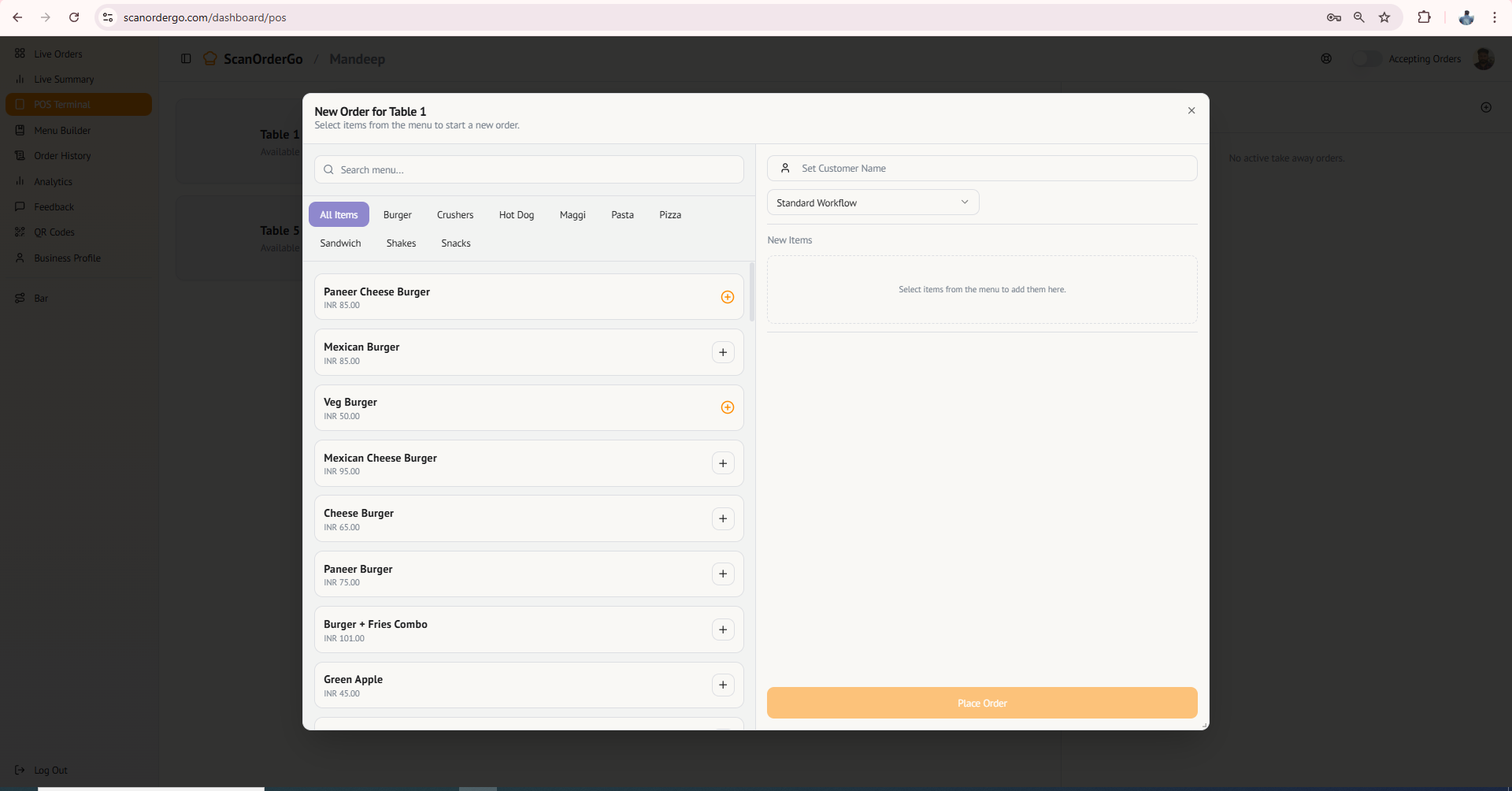
Task: Open Order History
Action: 61,155
